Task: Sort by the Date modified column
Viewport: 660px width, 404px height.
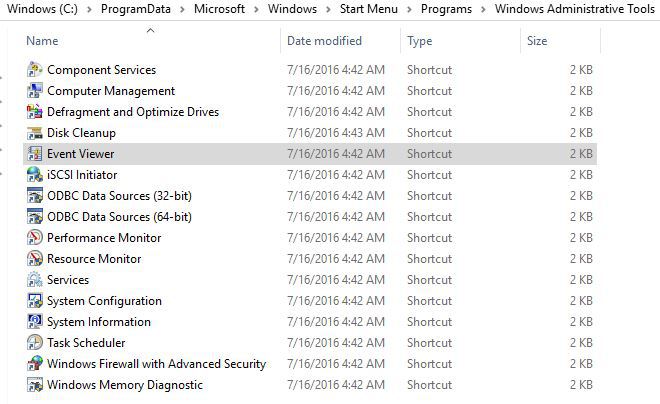Action: pyautogui.click(x=324, y=41)
